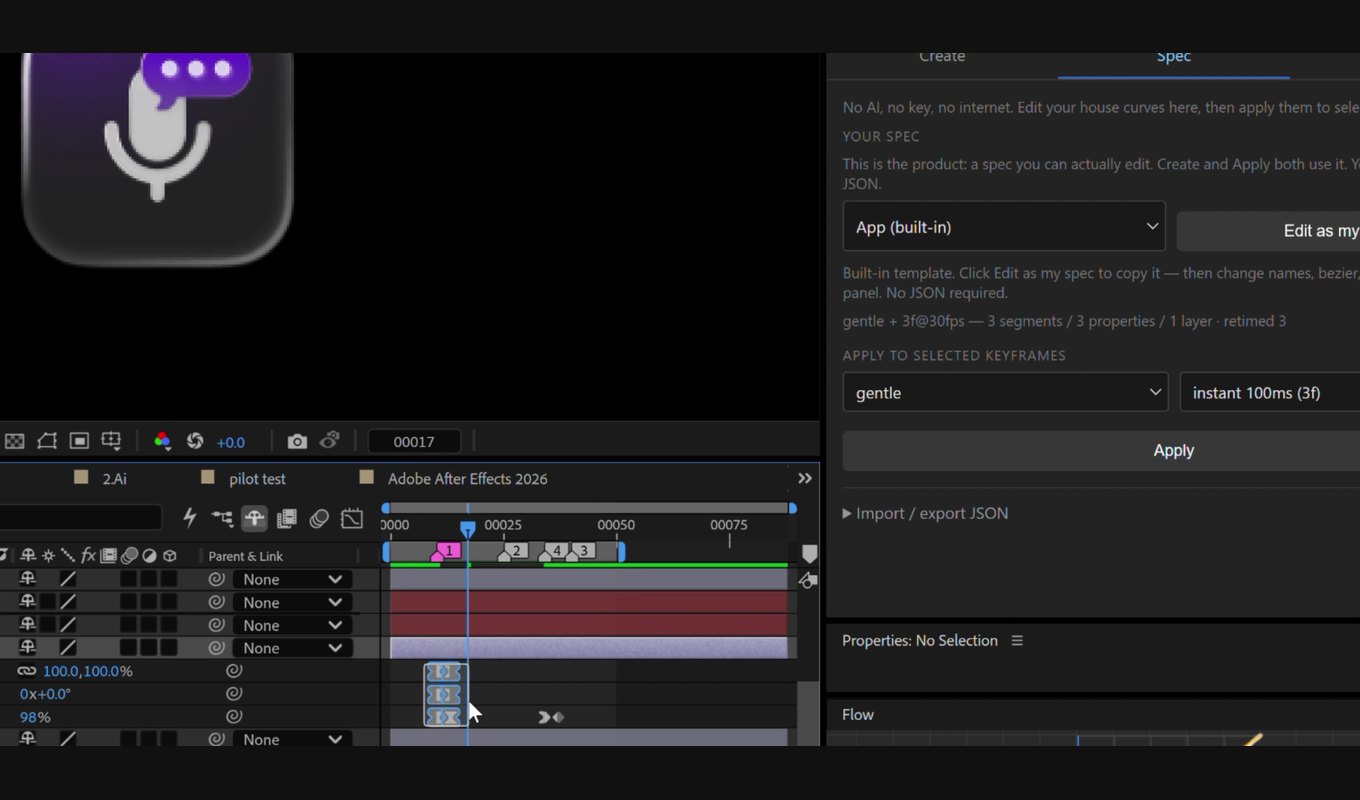
Task: Switch to the Create tab
Action: coord(942,57)
